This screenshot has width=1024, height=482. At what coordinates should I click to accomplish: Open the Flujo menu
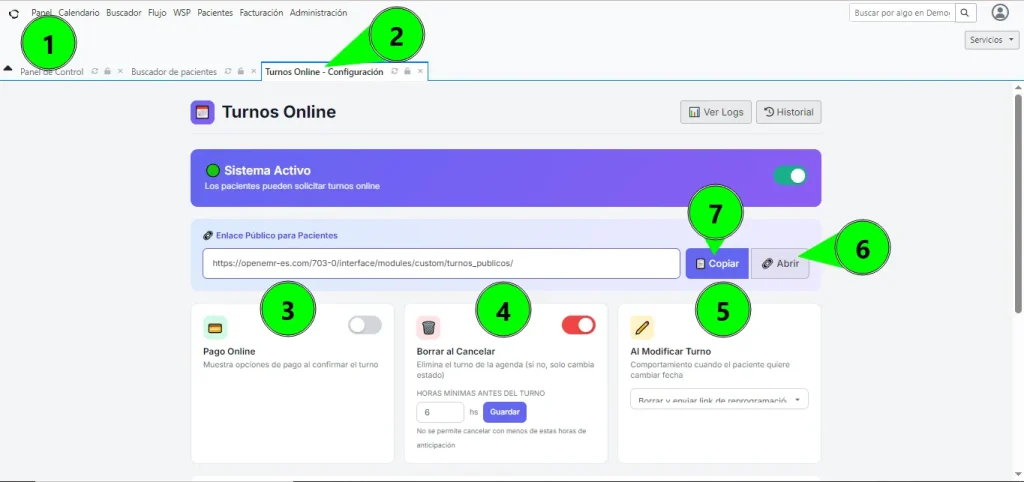tap(157, 12)
